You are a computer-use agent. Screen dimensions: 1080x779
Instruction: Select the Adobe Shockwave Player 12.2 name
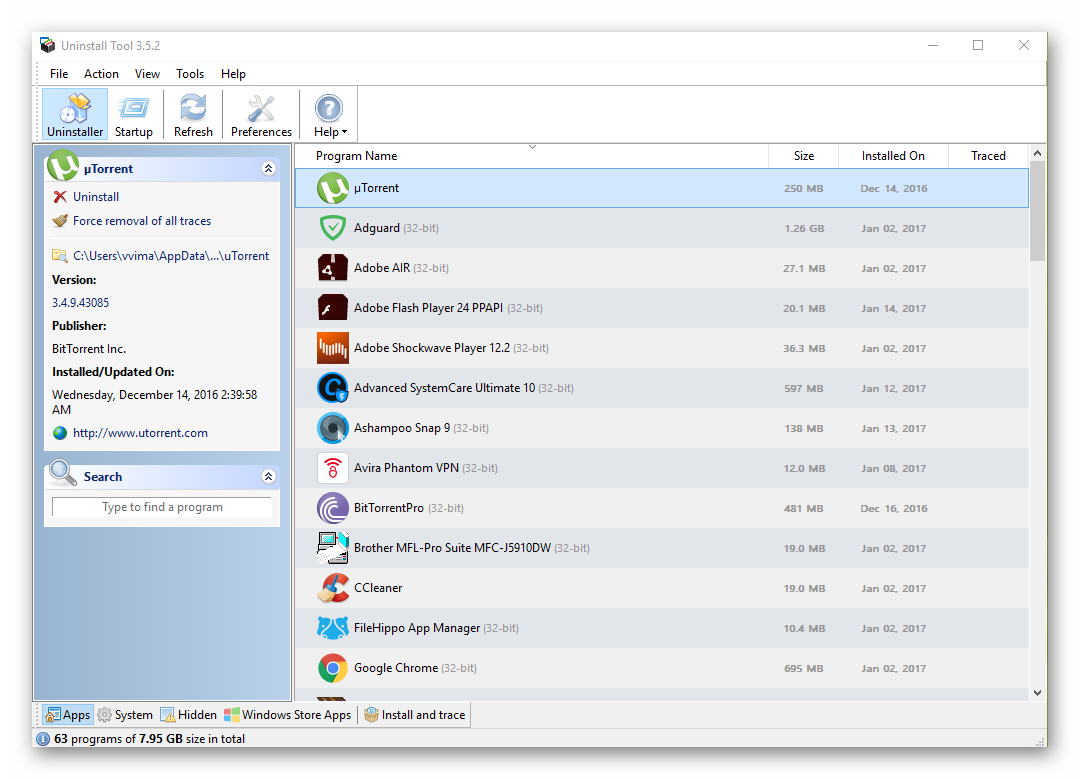coord(432,348)
